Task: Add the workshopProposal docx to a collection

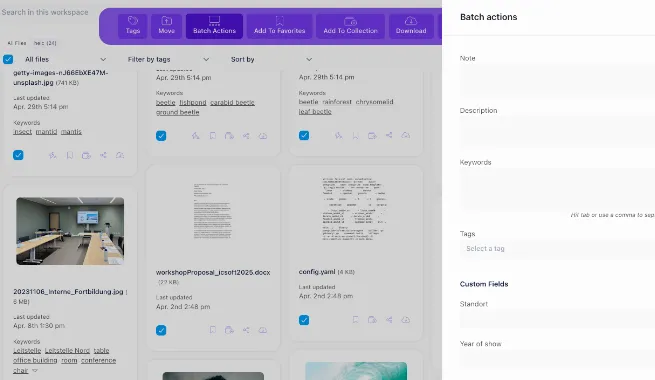Action: 229,330
